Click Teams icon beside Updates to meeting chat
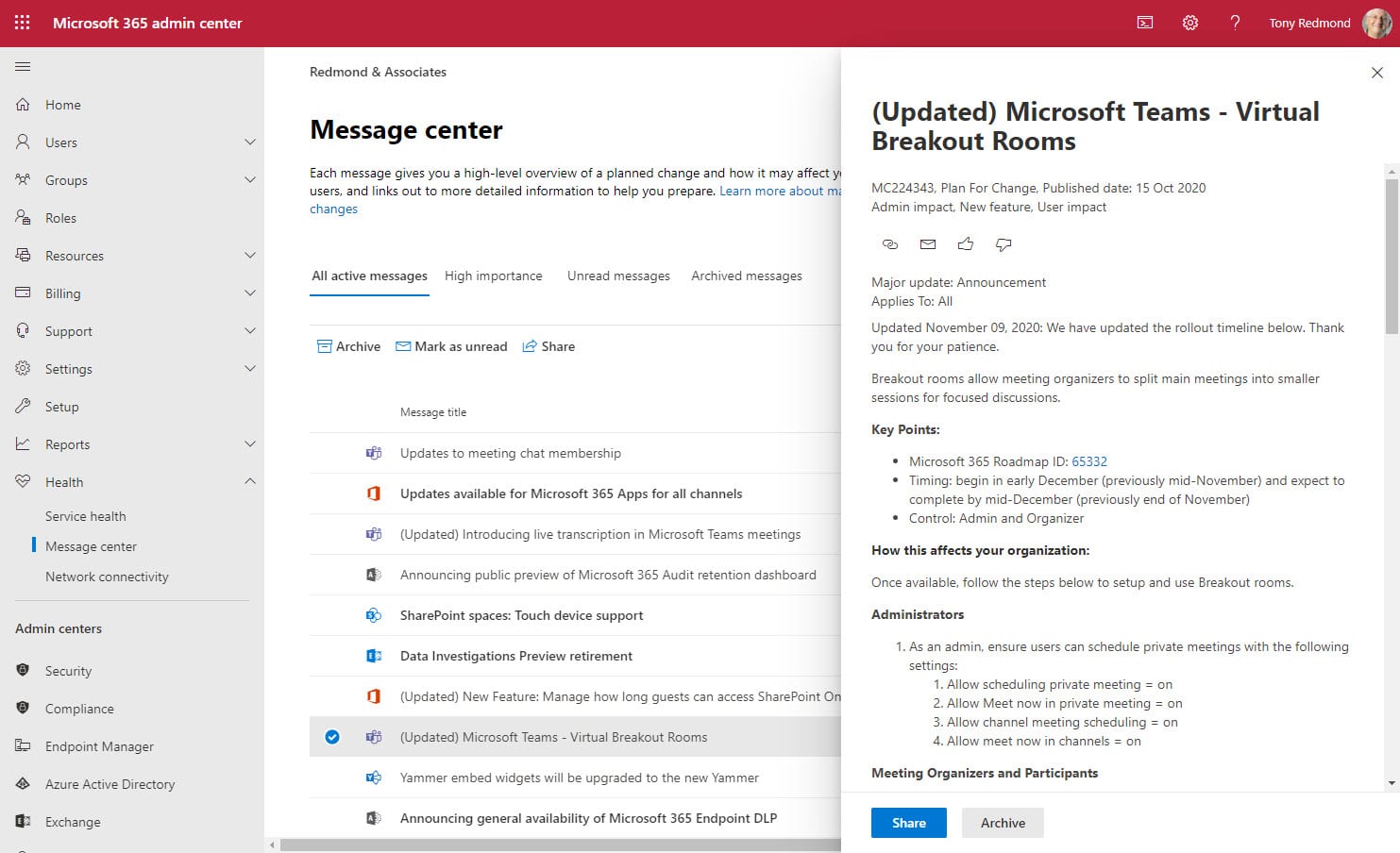This screenshot has width=1400, height=853. pyautogui.click(x=374, y=453)
